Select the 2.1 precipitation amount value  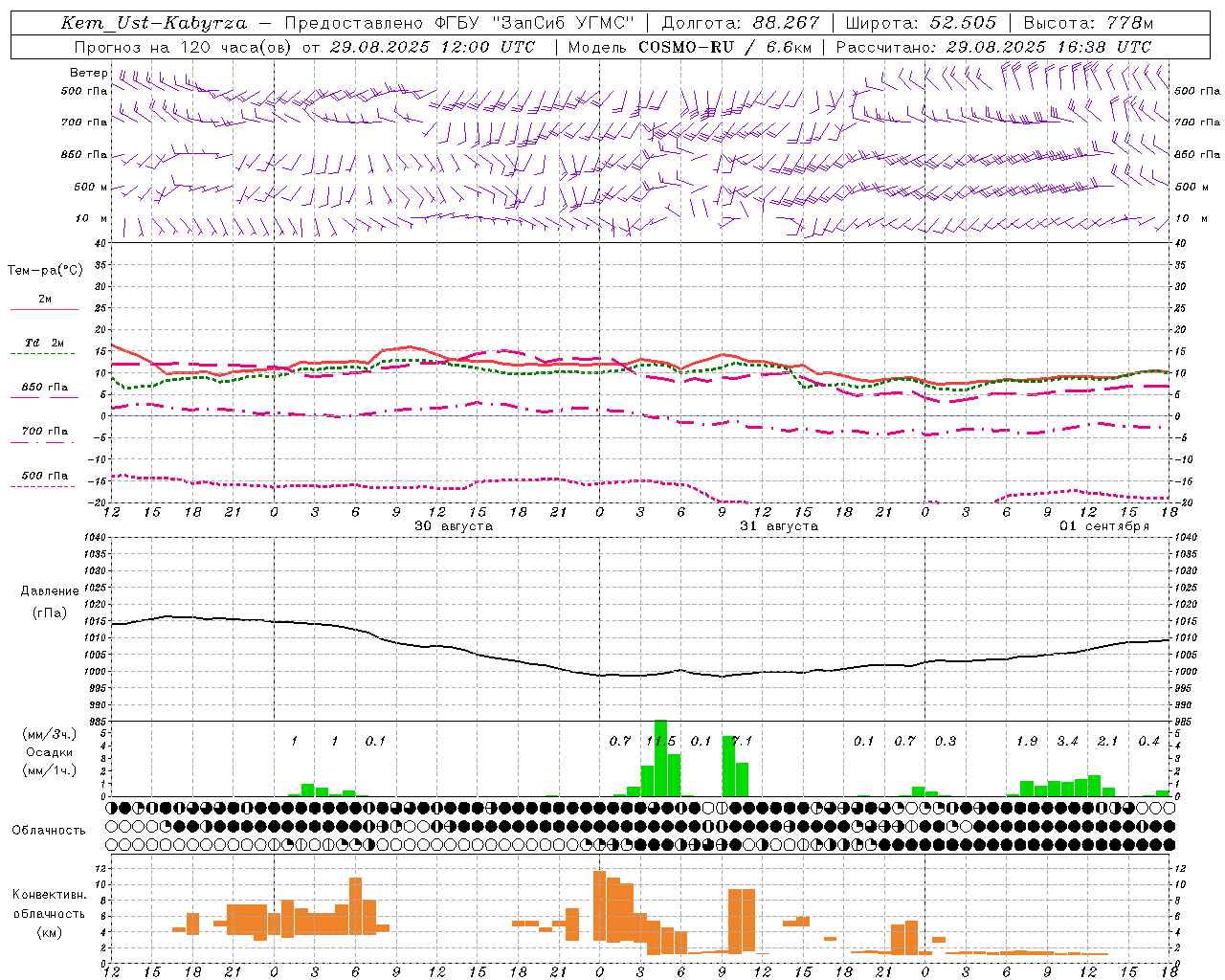click(x=1107, y=742)
